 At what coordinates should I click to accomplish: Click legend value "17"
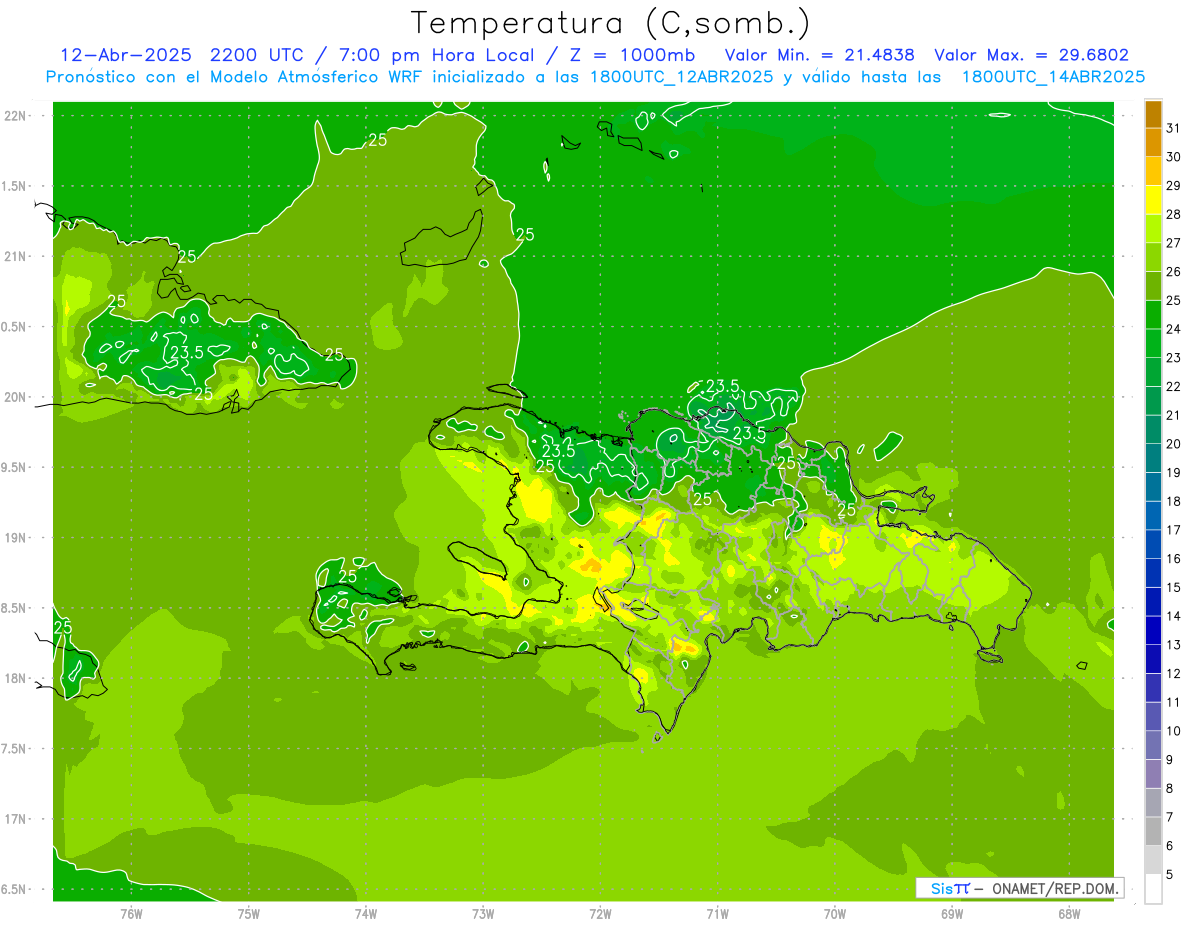tap(1174, 530)
